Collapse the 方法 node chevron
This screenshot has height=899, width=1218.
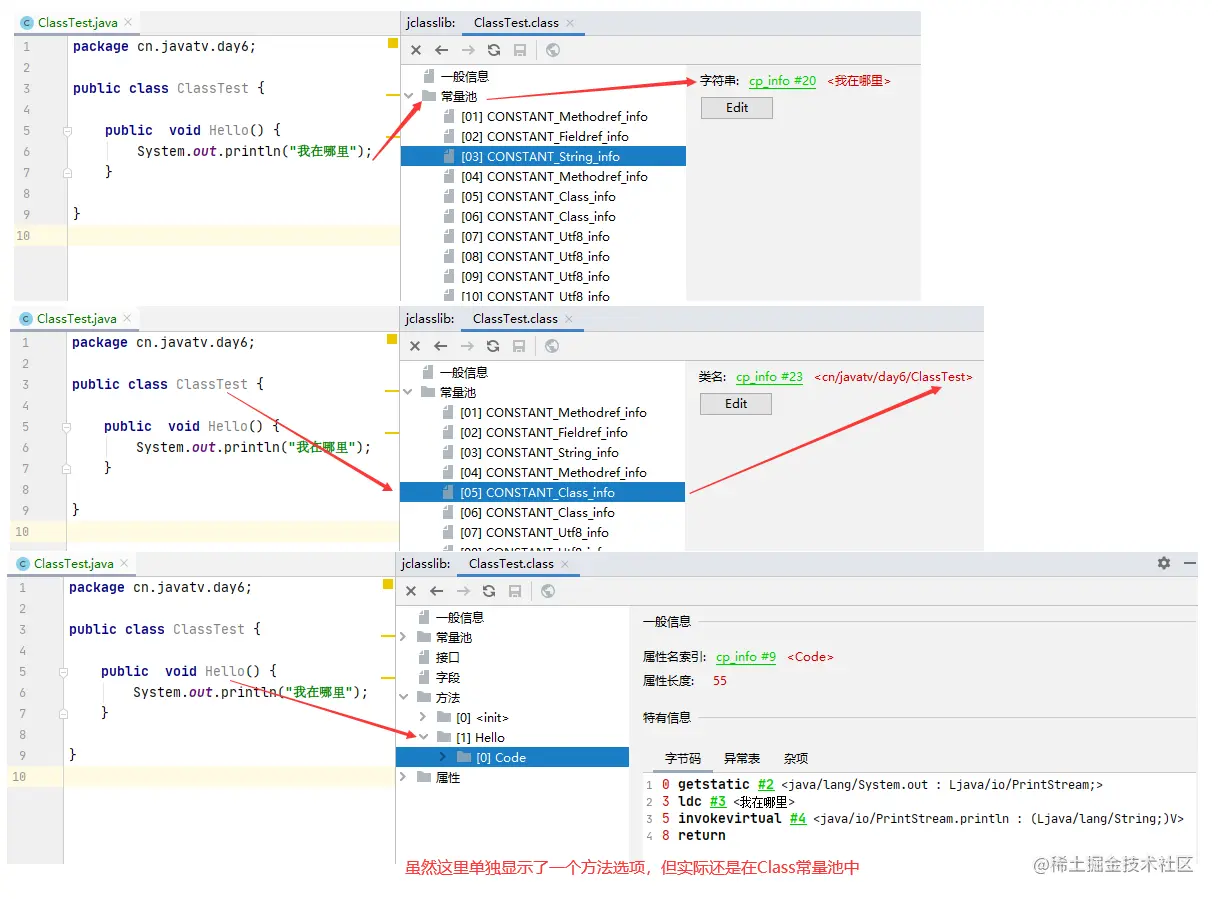click(404, 697)
